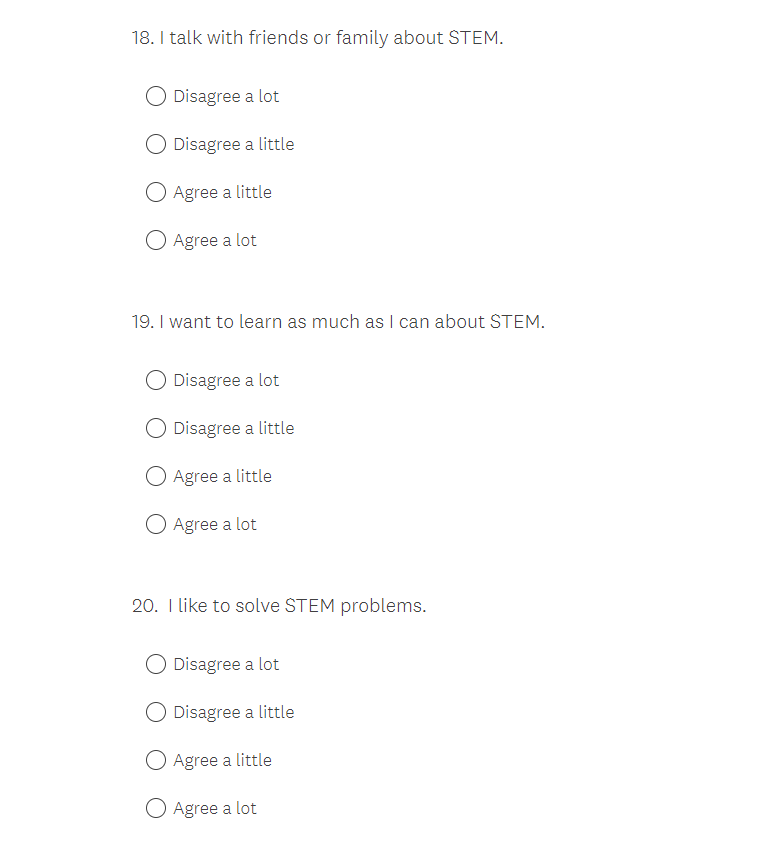Select 'Disagree a lot' radio for question 20
The width and height of the screenshot is (760, 853).
(x=156, y=664)
